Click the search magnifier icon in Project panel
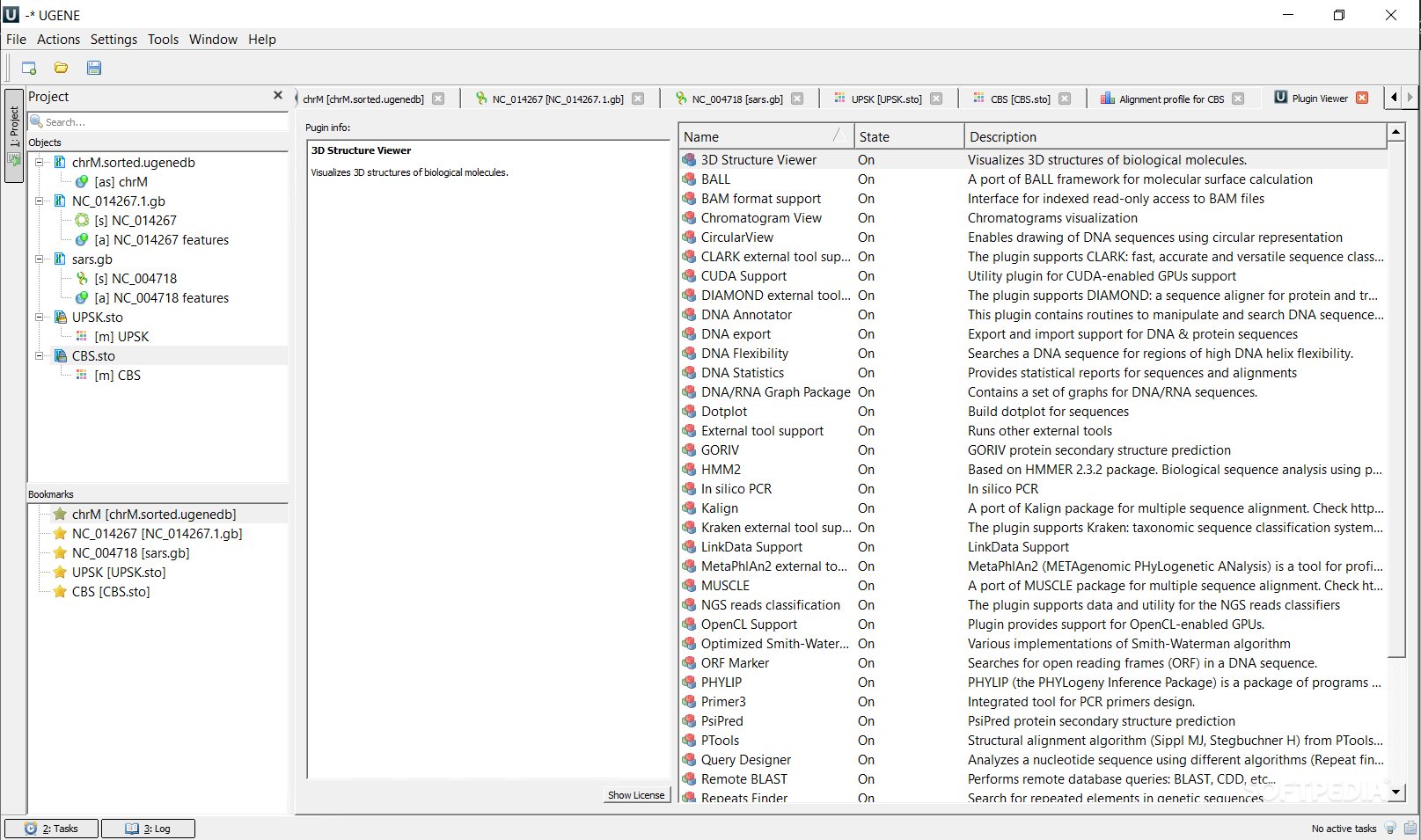Image resolution: width=1421 pixels, height=840 pixels. tap(37, 121)
